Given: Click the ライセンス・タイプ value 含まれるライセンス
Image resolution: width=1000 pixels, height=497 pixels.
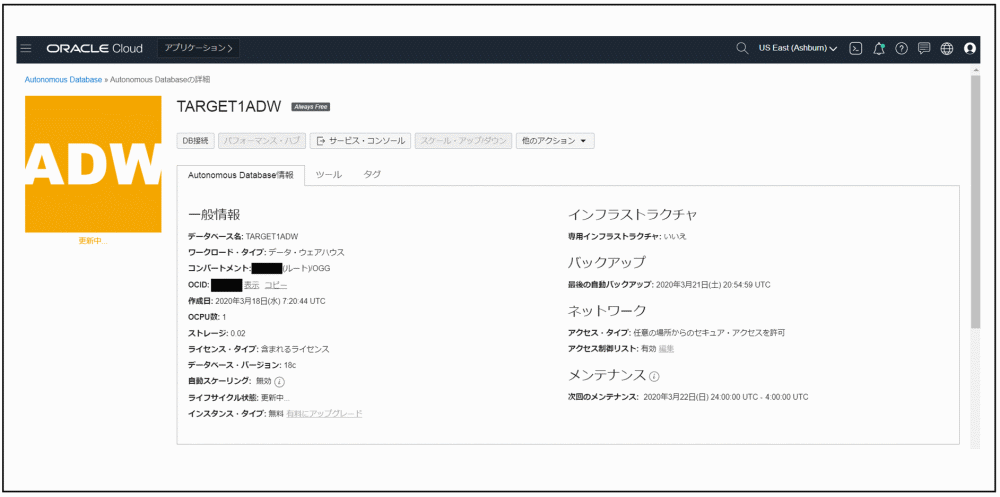Looking at the screenshot, I should [x=295, y=349].
